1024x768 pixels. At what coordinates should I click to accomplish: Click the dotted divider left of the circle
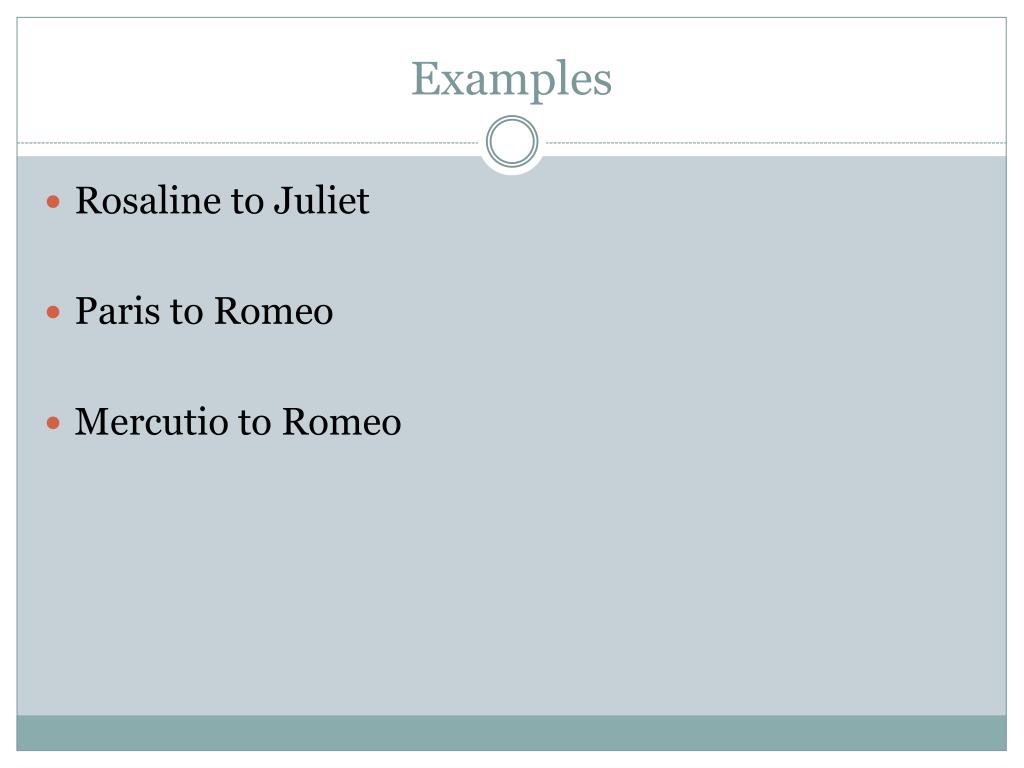coord(248,142)
